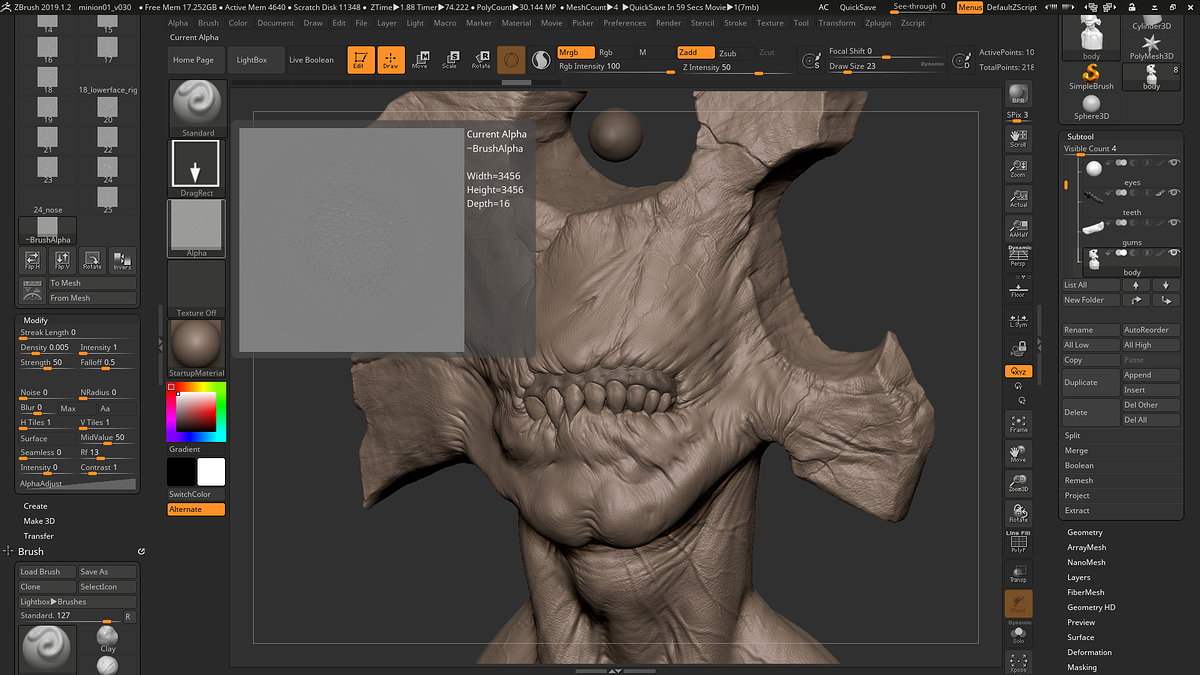Open the Standard brush selector thumbnail
1200x675 pixels.
click(197, 108)
